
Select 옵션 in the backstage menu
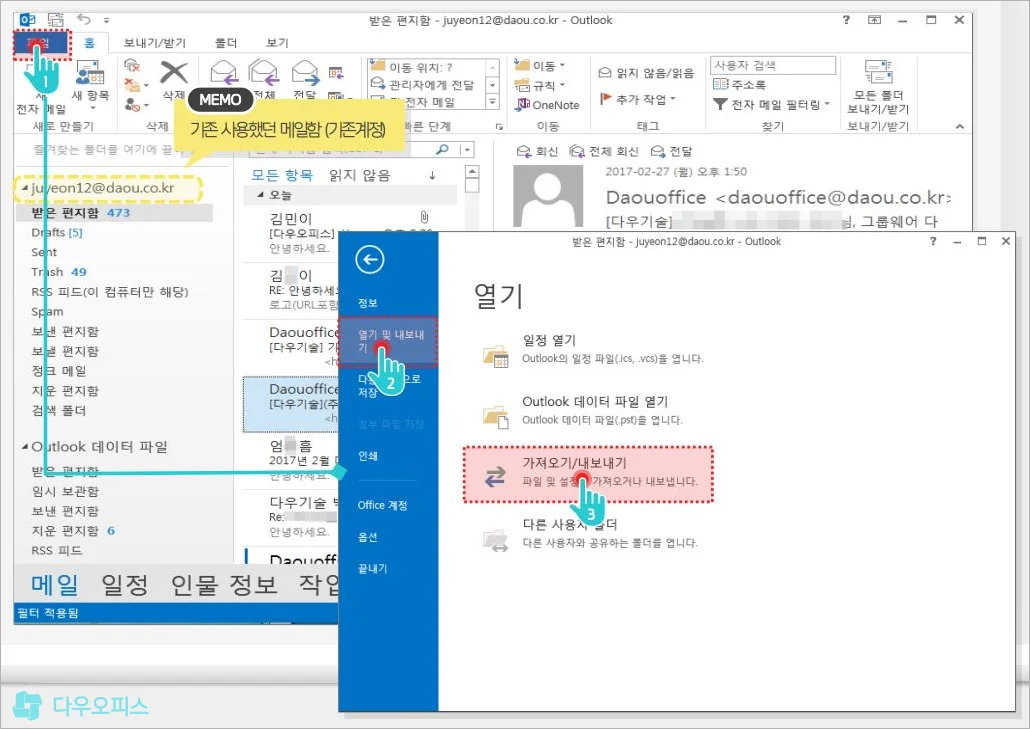(x=367, y=537)
